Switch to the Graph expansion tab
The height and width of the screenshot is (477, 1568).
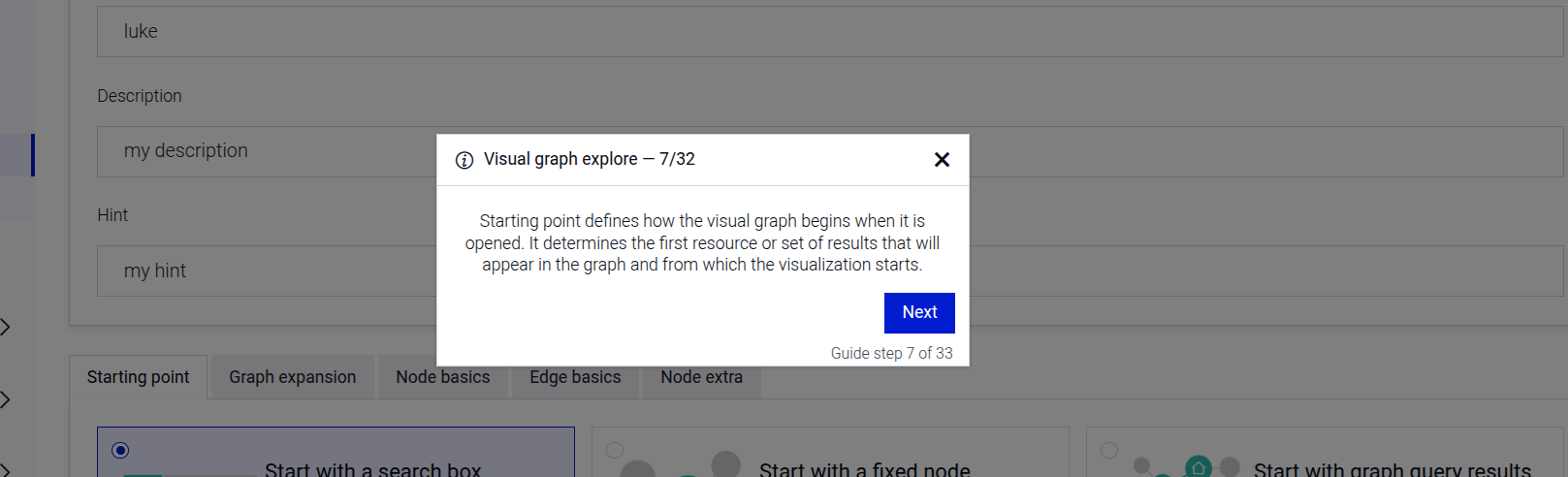click(x=292, y=377)
